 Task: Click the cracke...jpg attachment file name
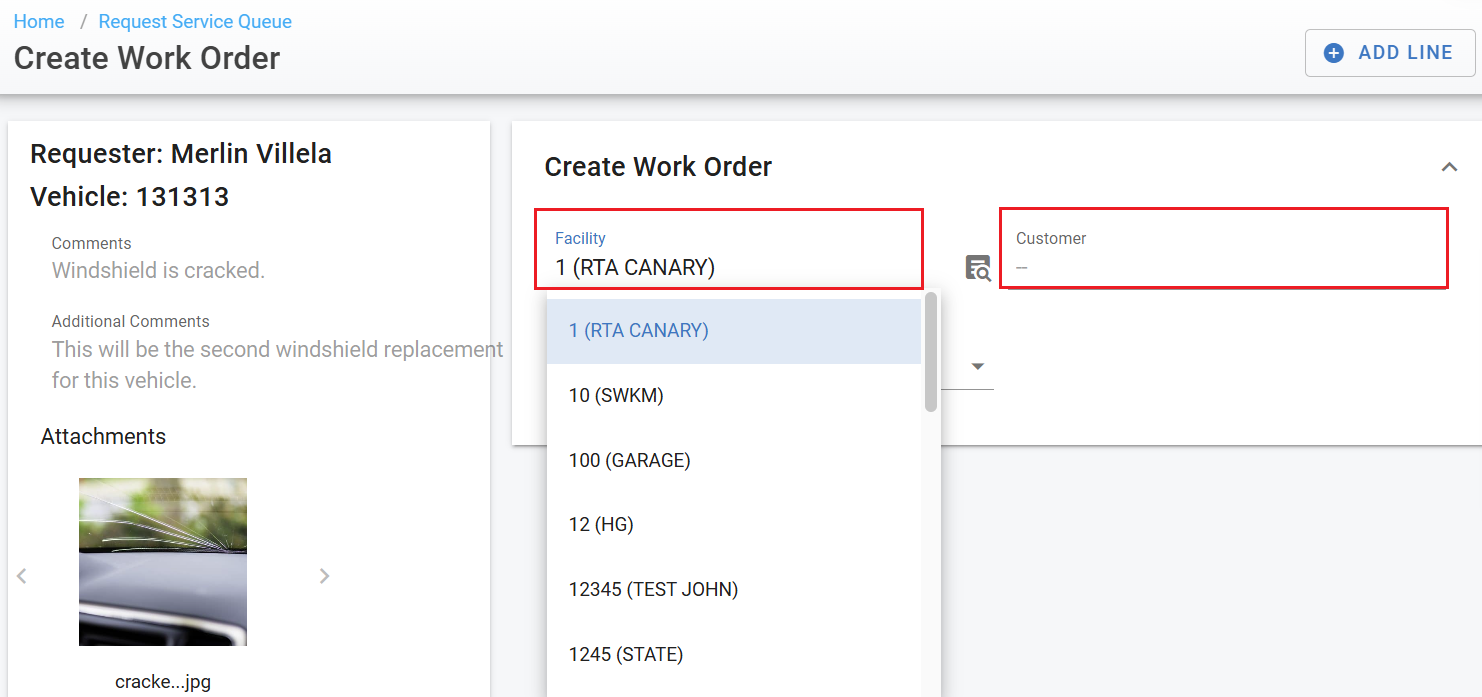(163, 682)
